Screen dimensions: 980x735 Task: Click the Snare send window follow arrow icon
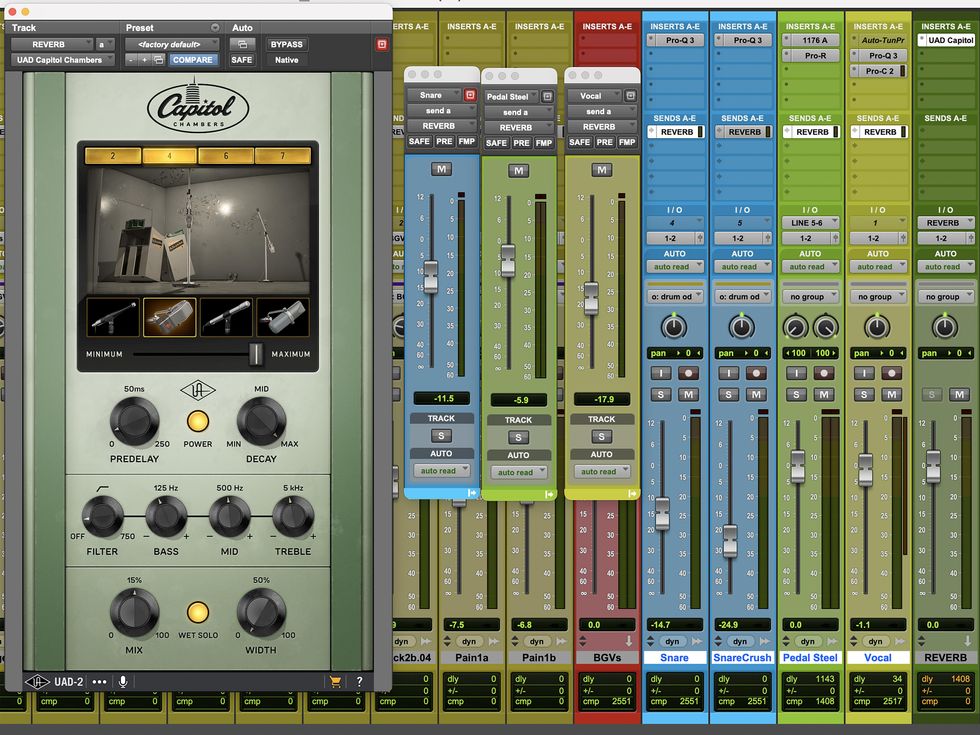pyautogui.click(x=472, y=493)
